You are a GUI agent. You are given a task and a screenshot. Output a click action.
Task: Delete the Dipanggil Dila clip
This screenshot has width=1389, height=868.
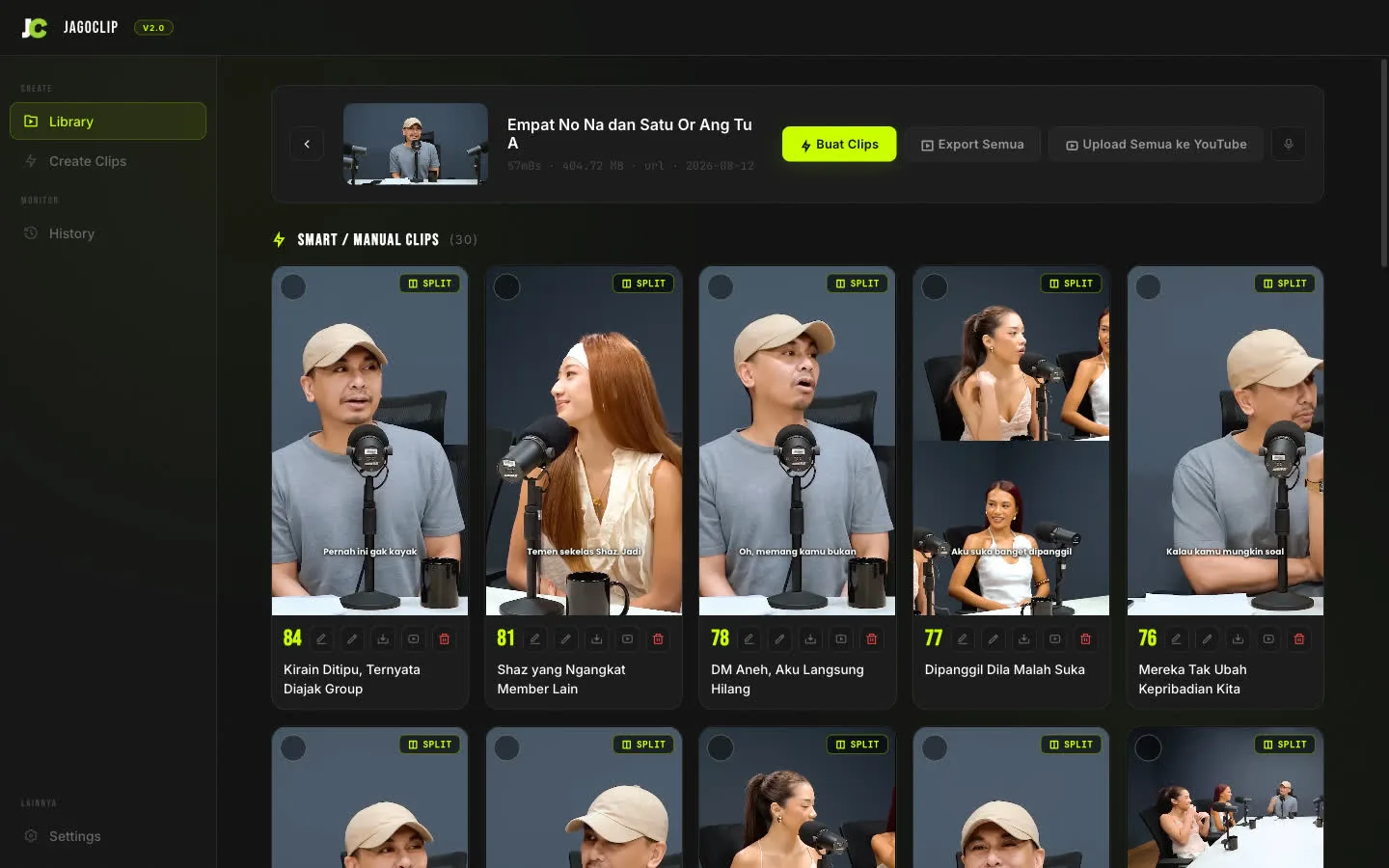click(1086, 638)
